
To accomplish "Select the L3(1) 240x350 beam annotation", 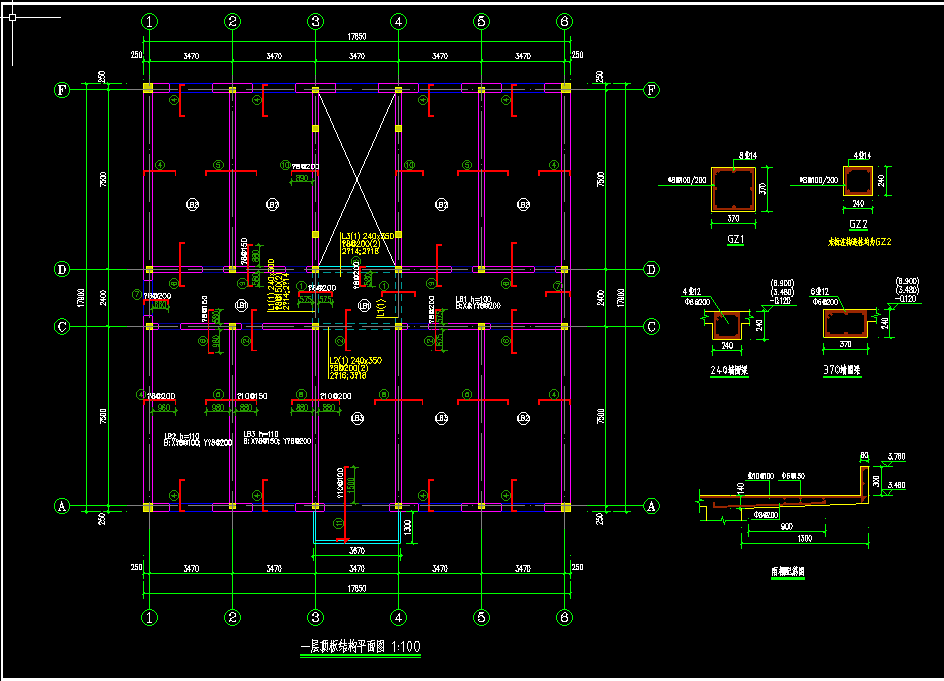I will pos(367,243).
